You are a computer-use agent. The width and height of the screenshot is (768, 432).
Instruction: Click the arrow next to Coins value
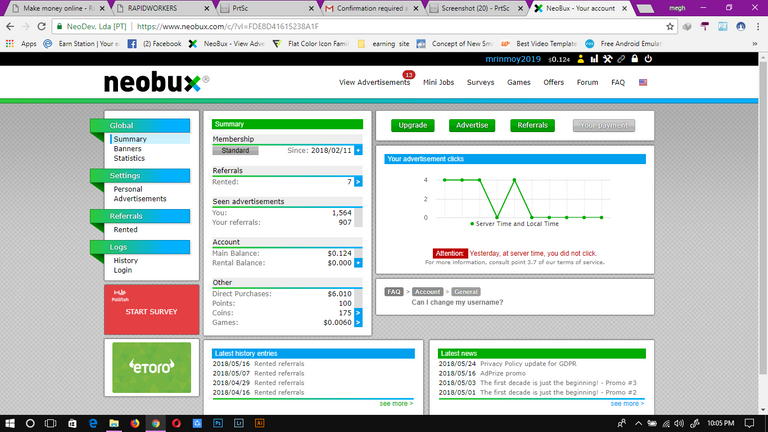coord(359,312)
